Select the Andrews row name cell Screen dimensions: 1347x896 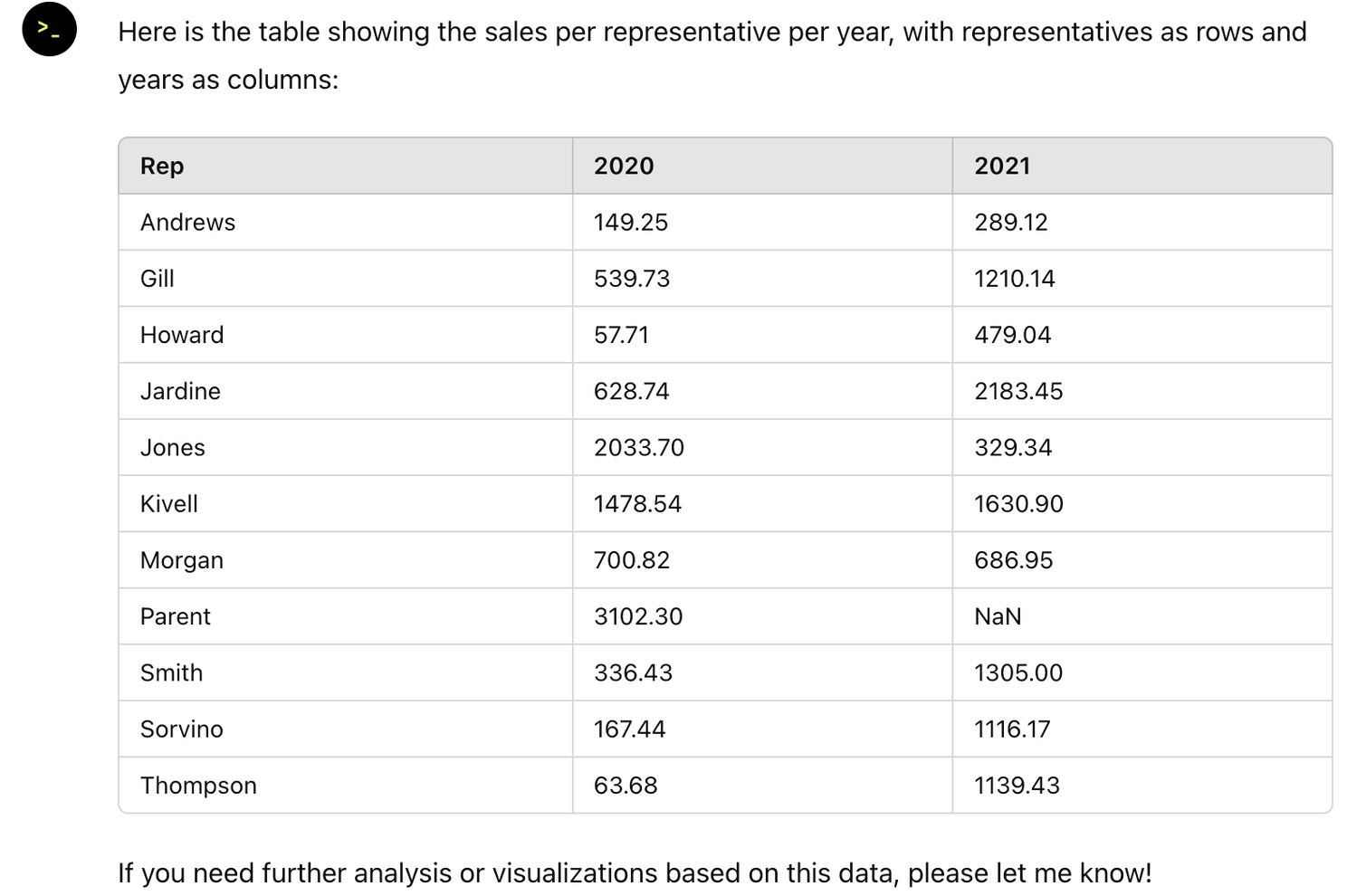point(187,223)
